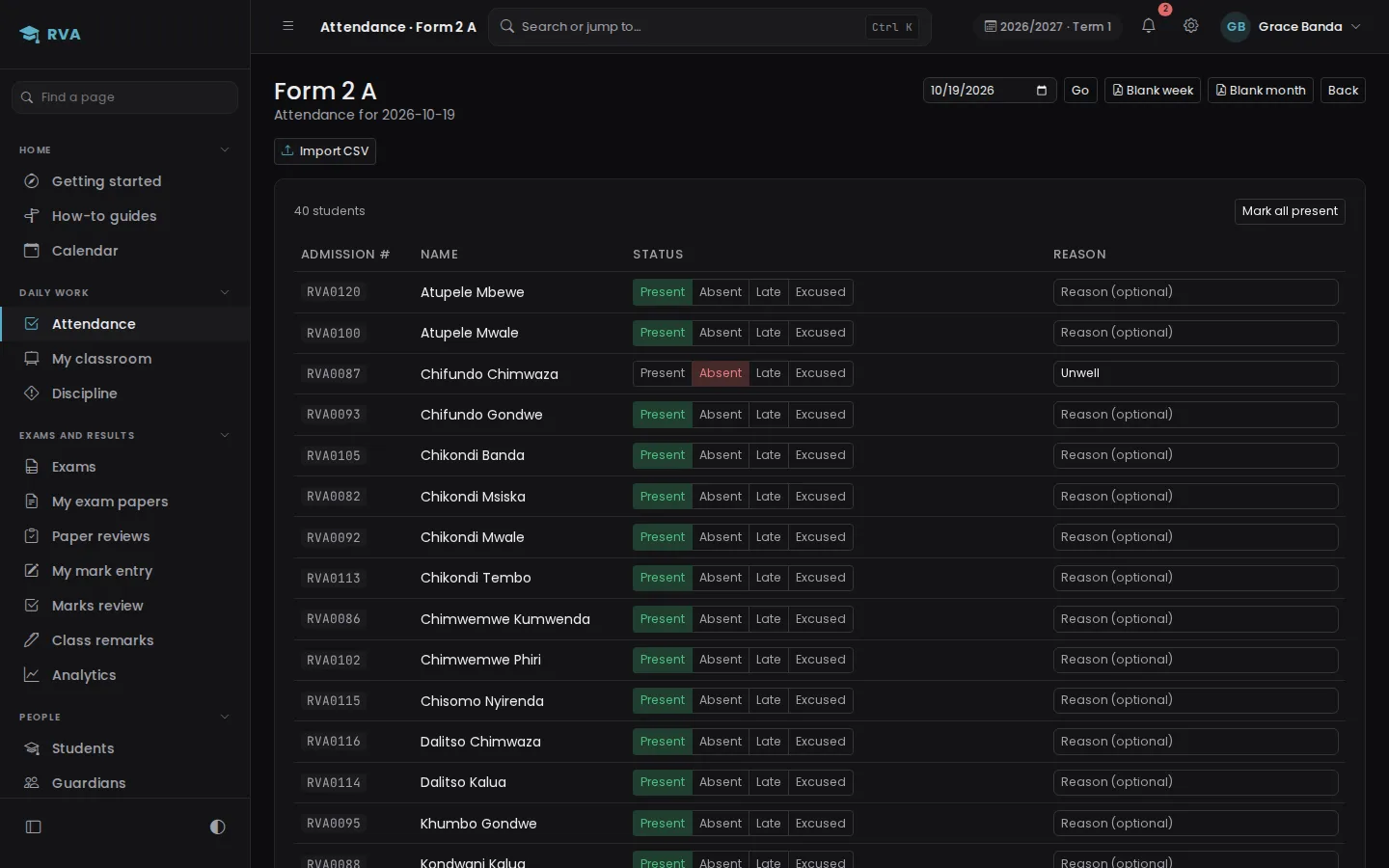The image size is (1389, 868).
Task: Focus the Search or jump to field
Action: 710,27
